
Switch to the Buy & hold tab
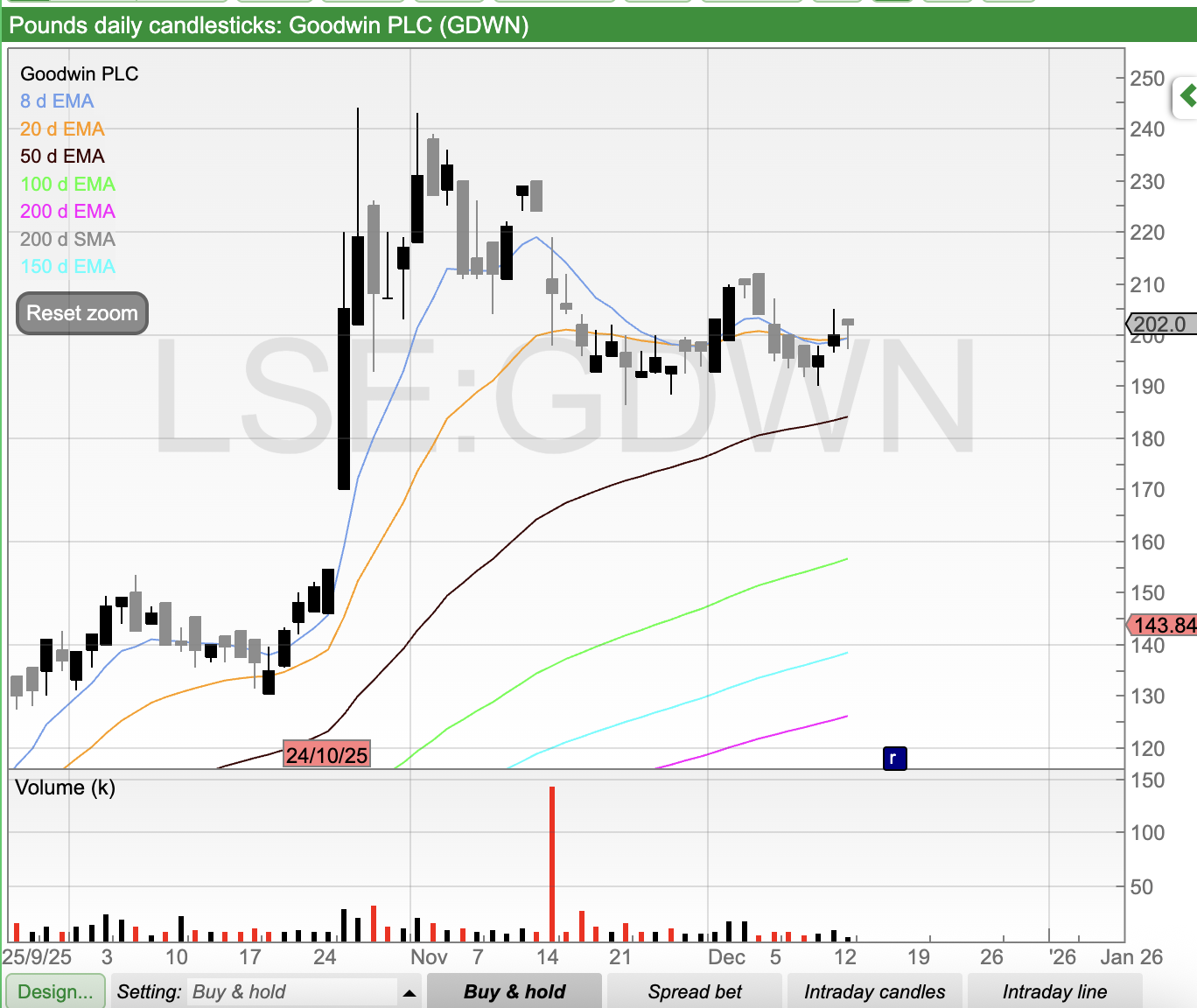[x=514, y=992]
